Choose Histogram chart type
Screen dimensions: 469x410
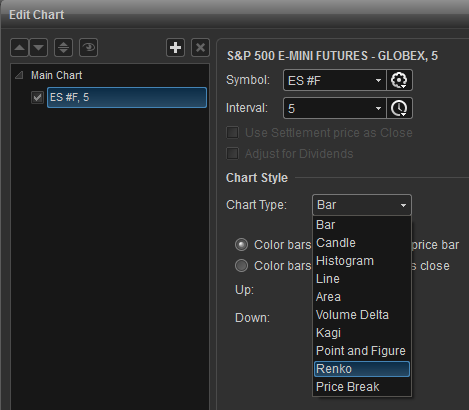click(x=362, y=261)
